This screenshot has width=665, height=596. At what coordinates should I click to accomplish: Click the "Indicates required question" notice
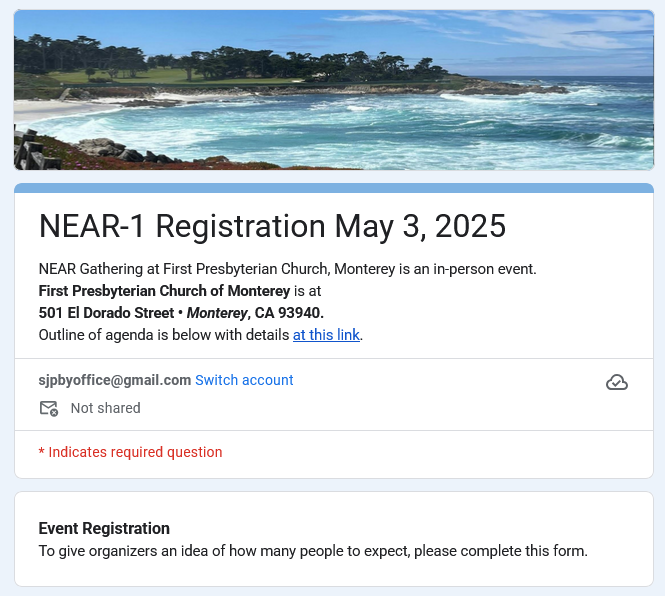pyautogui.click(x=135, y=452)
